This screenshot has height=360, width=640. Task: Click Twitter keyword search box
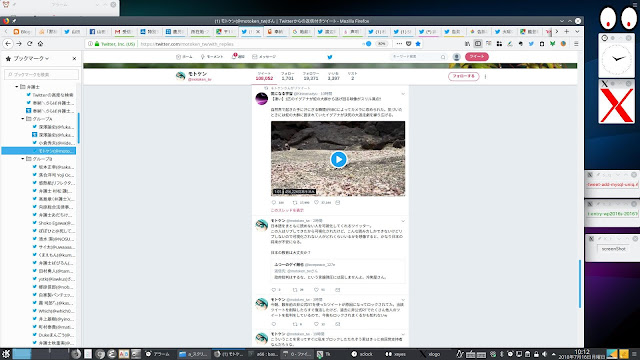tap(418, 57)
